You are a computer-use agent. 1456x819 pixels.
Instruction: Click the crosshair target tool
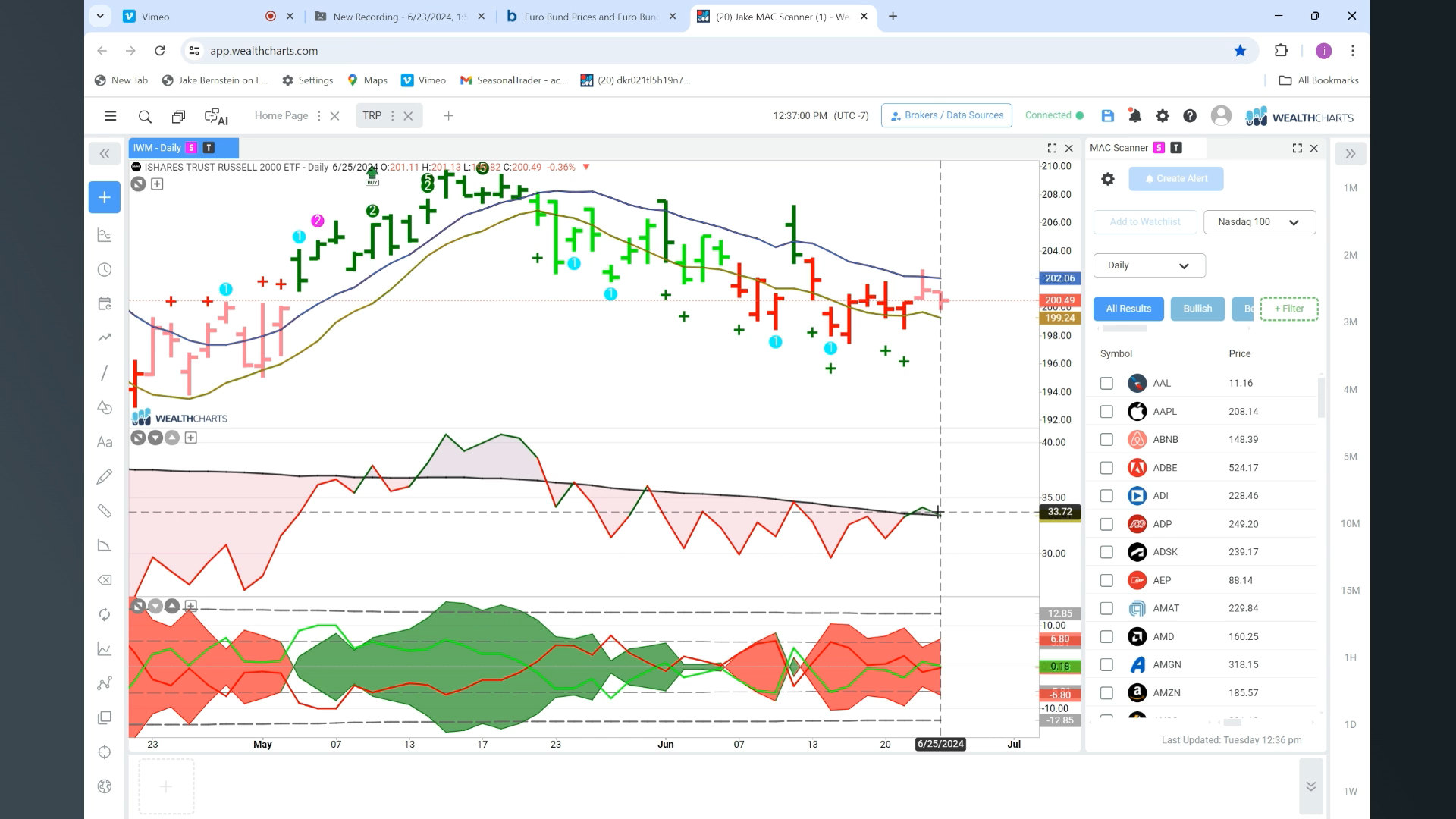pos(105,752)
